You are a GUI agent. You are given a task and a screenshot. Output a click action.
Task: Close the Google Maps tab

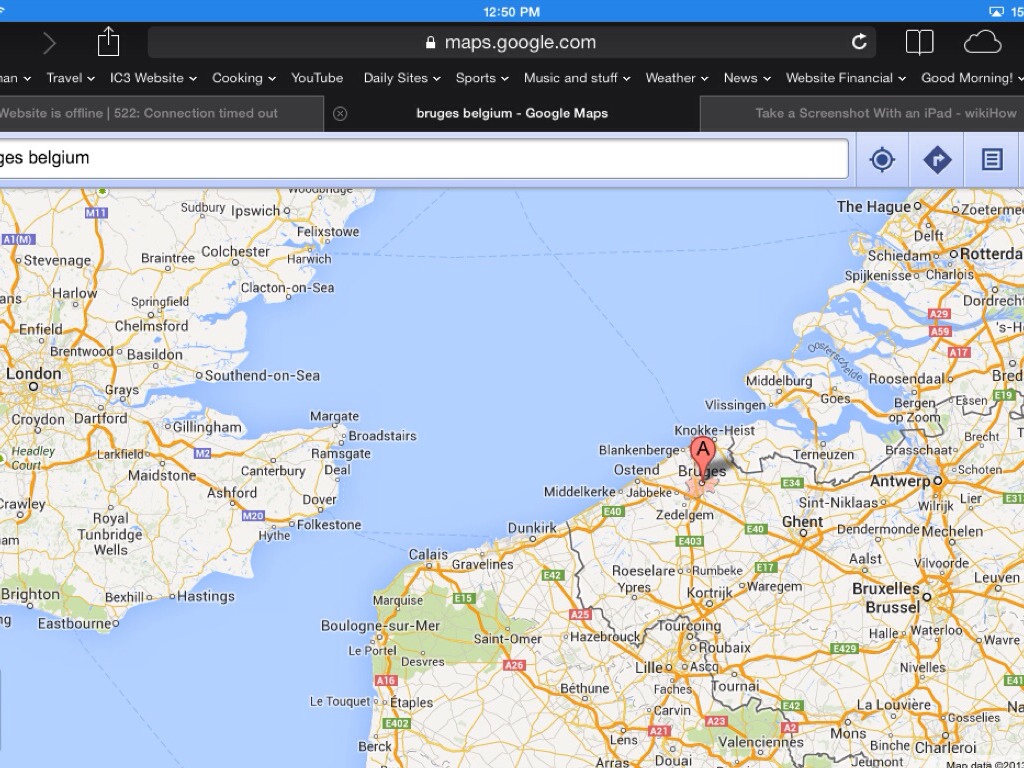(340, 113)
